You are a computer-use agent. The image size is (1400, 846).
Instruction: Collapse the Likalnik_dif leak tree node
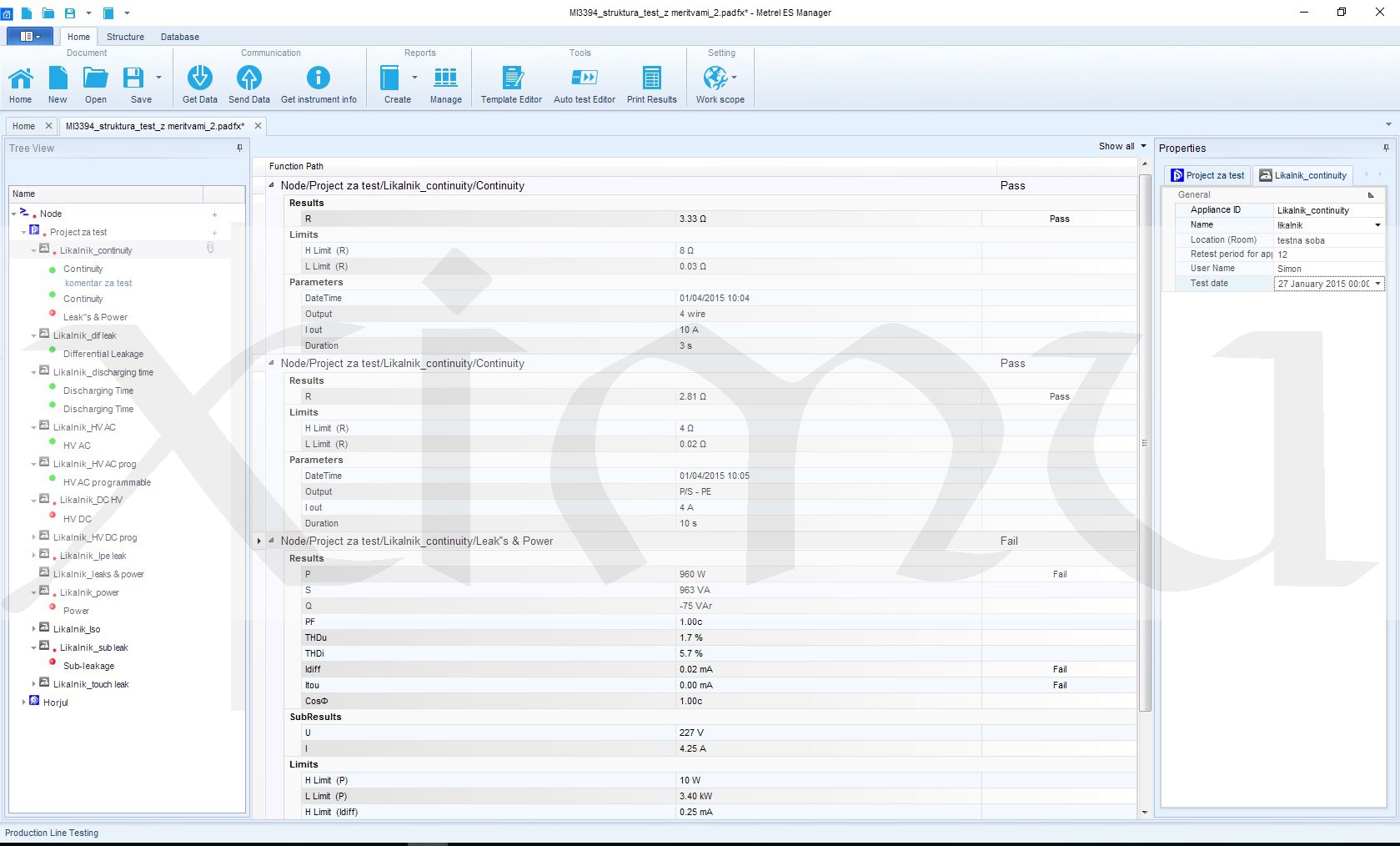34,336
